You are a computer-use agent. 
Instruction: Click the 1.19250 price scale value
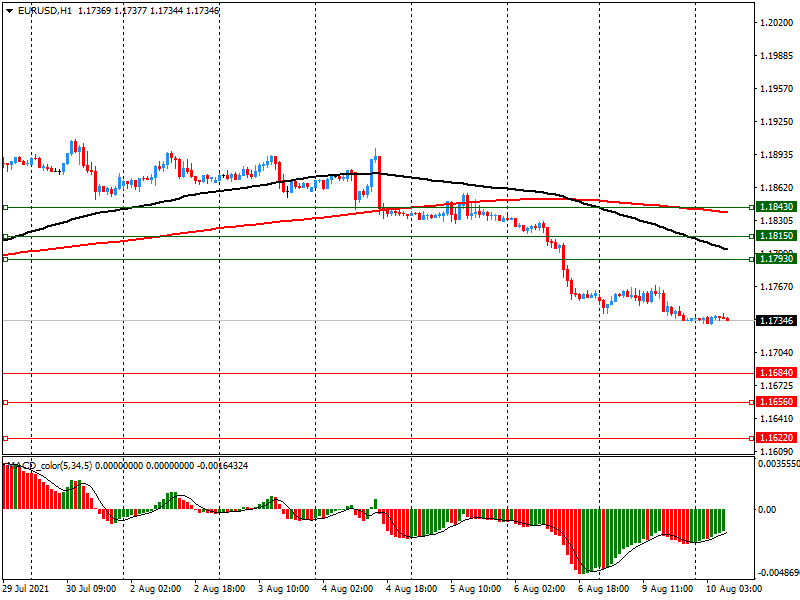[x=777, y=122]
